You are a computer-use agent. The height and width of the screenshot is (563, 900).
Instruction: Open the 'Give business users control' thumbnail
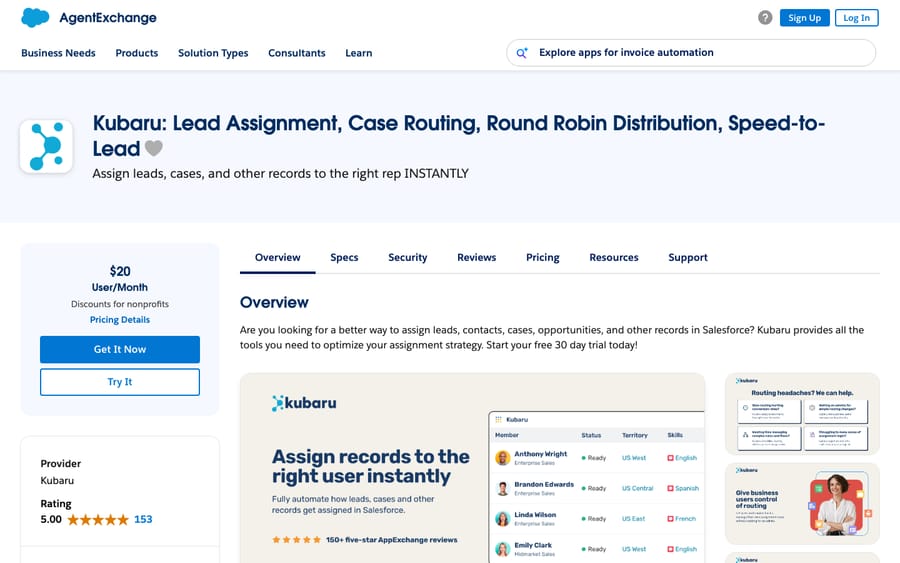pyautogui.click(x=802, y=503)
